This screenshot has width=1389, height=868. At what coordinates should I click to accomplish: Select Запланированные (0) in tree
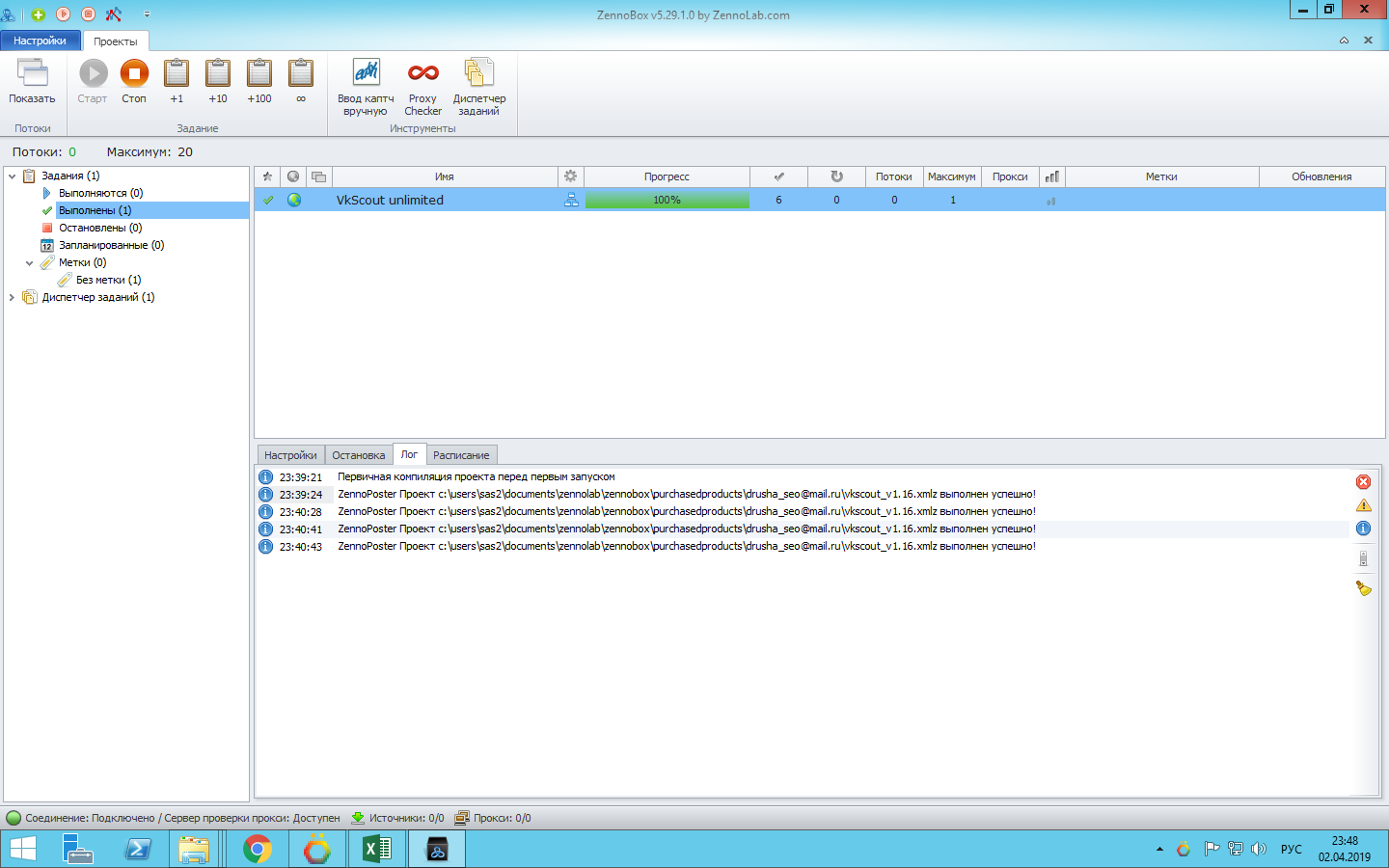(111, 245)
